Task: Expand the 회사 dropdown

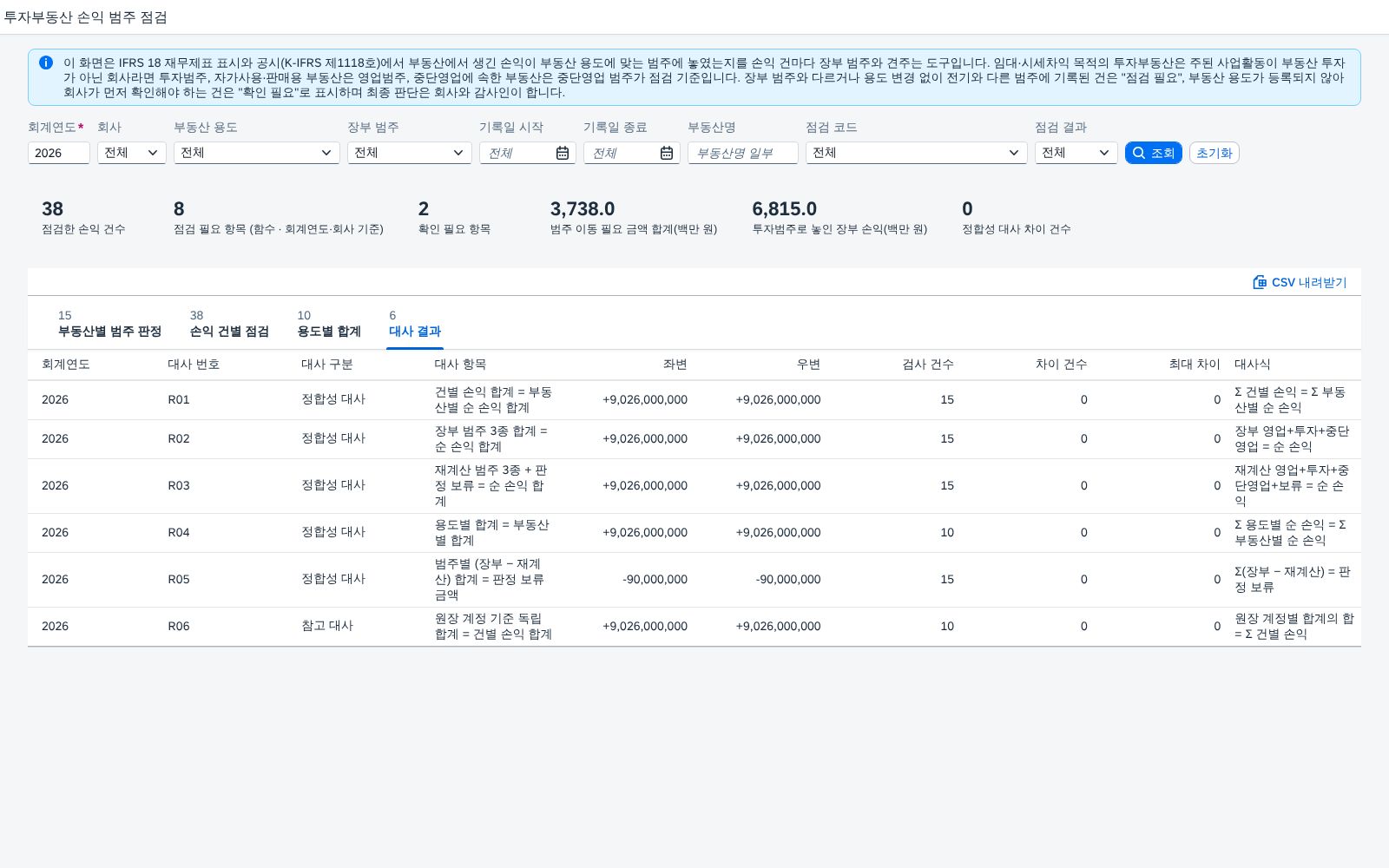Action: coord(132,153)
